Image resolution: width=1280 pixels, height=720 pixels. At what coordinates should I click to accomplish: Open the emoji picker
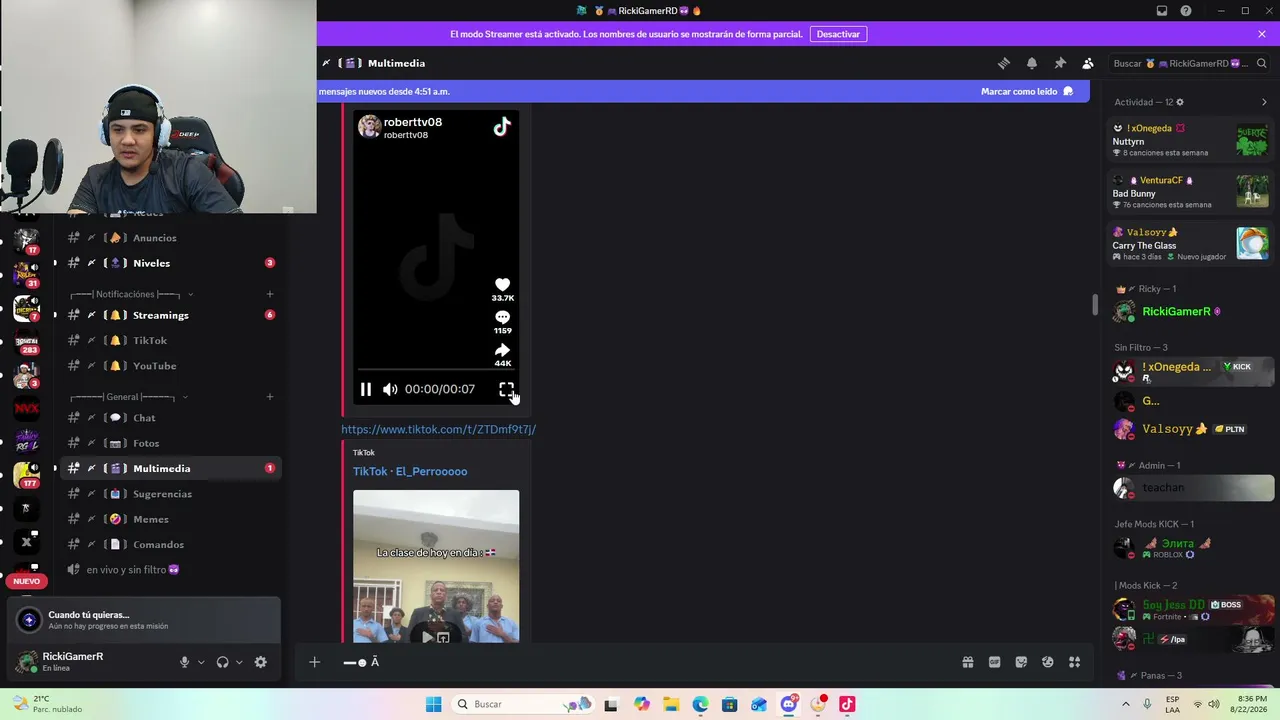pyautogui.click(x=1048, y=662)
